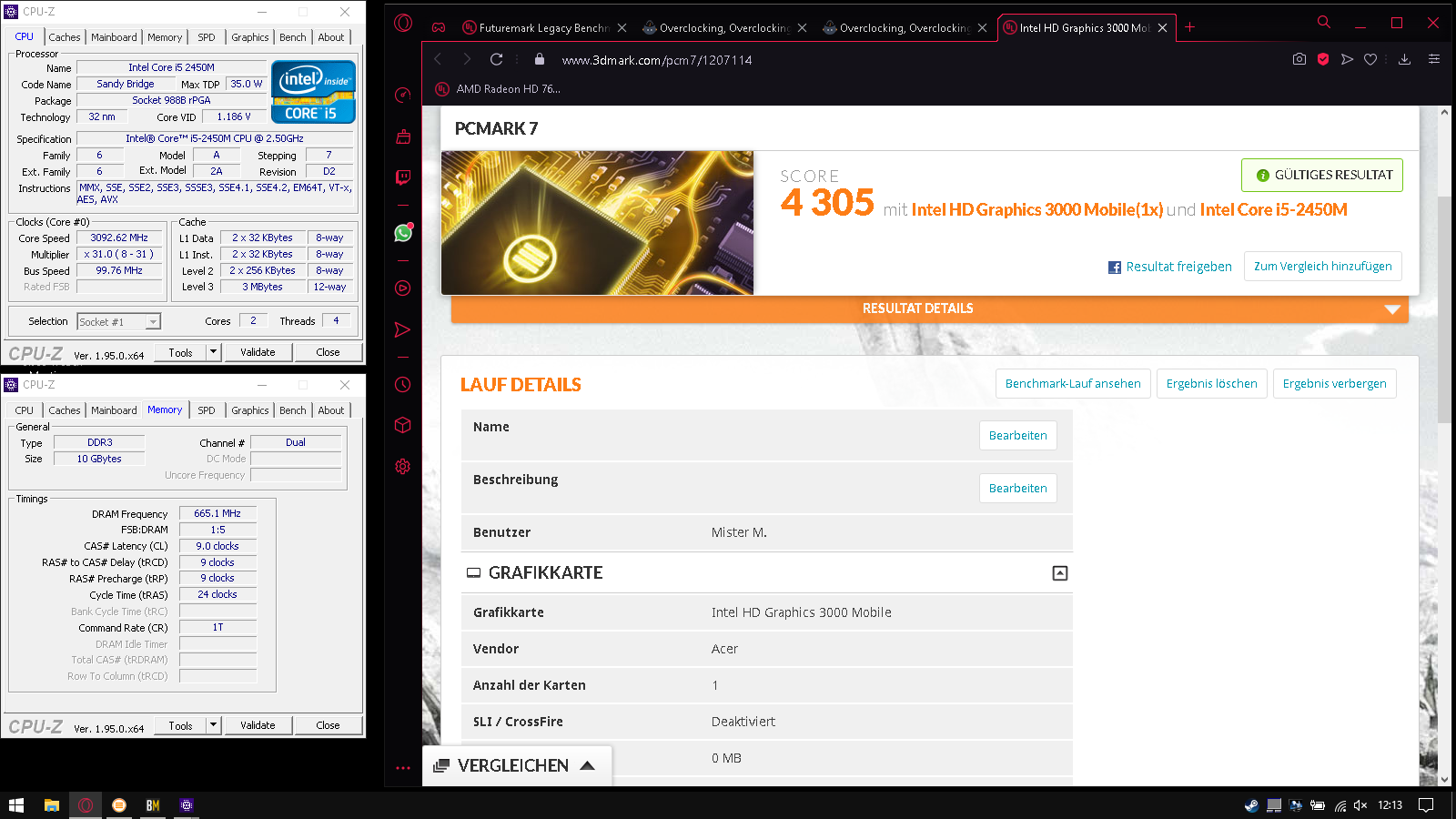Viewport: 1456px width, 819px height.
Task: Click Ergebnis verbergen button
Action: click(x=1335, y=383)
